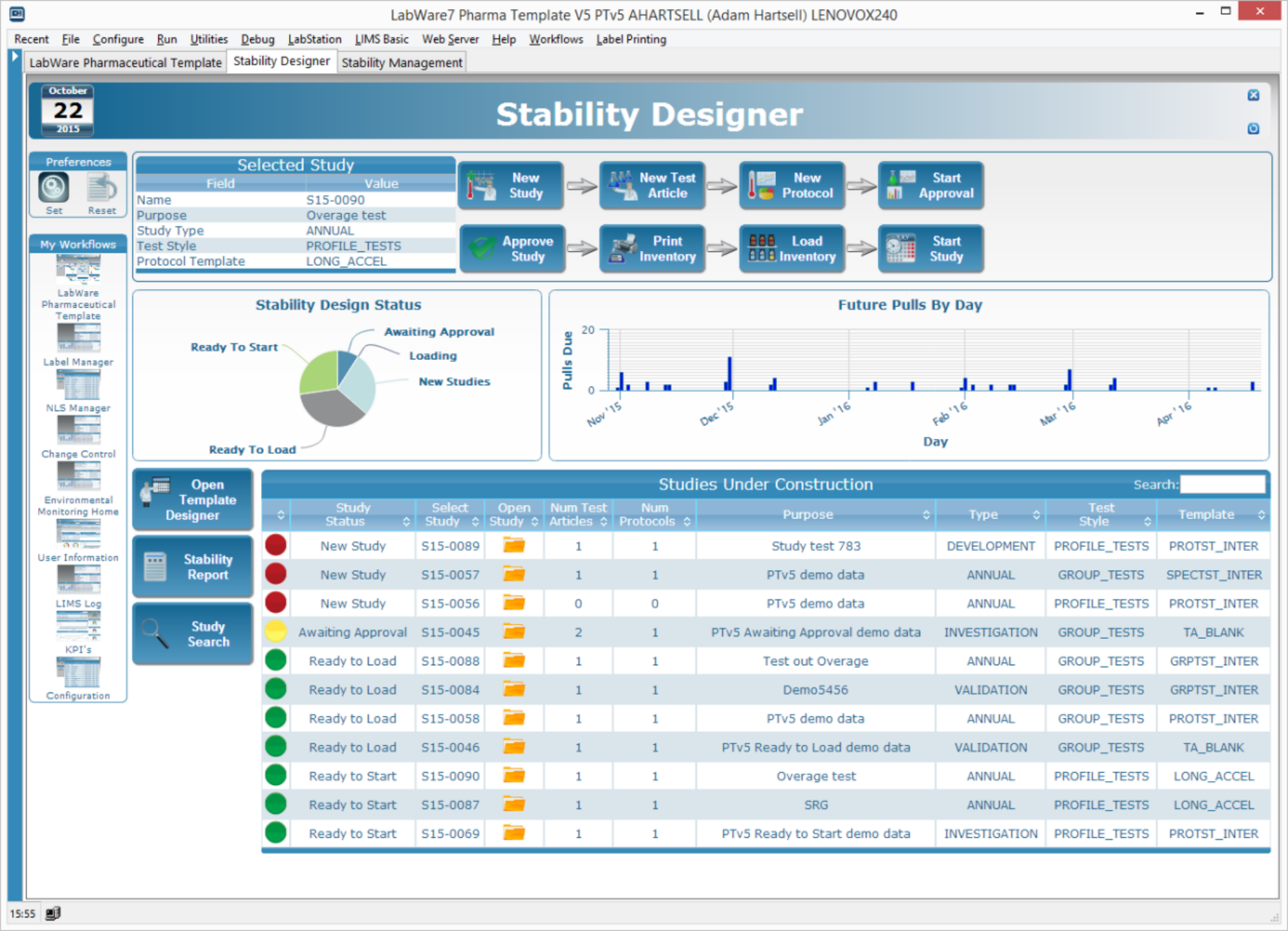Click Set preferences icon
Viewport: 1288px width, 931px height.
click(x=54, y=188)
